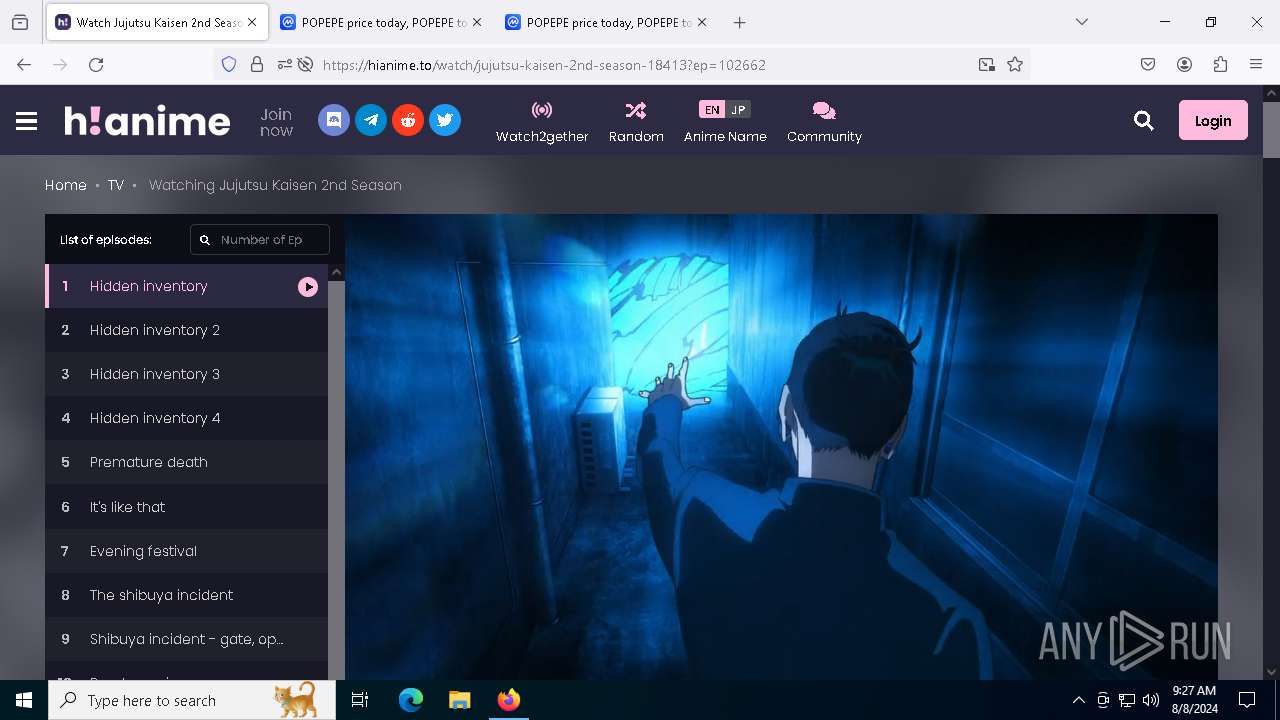Open Firefox account icon
Screen dimensions: 1280x720
click(1184, 64)
